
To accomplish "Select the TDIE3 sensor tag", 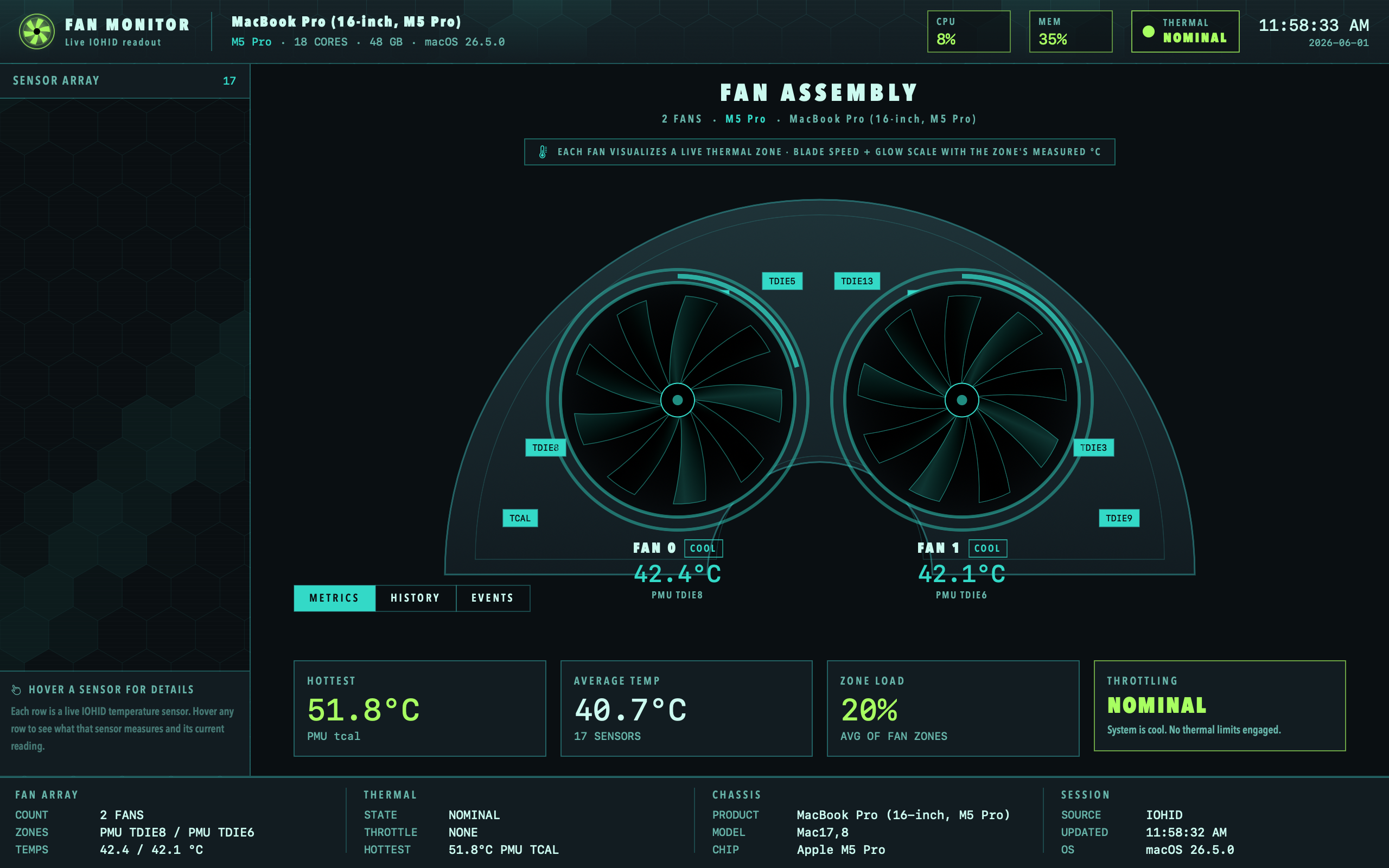I will 1093,448.
